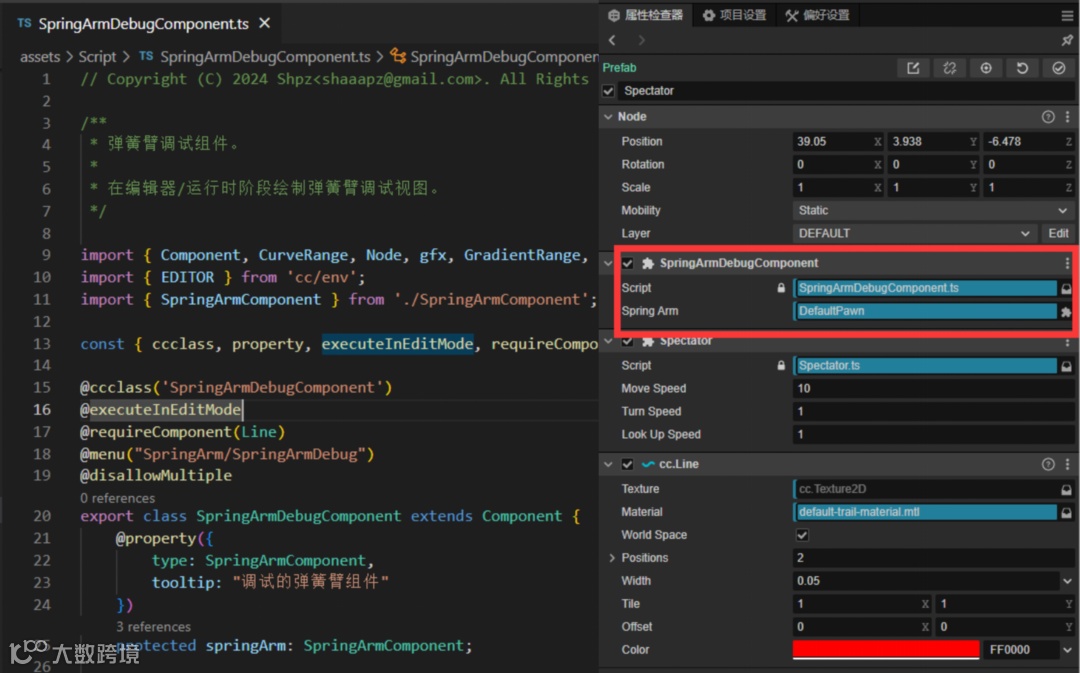
Task: Toggle the World Space checkbox
Action: [802, 535]
